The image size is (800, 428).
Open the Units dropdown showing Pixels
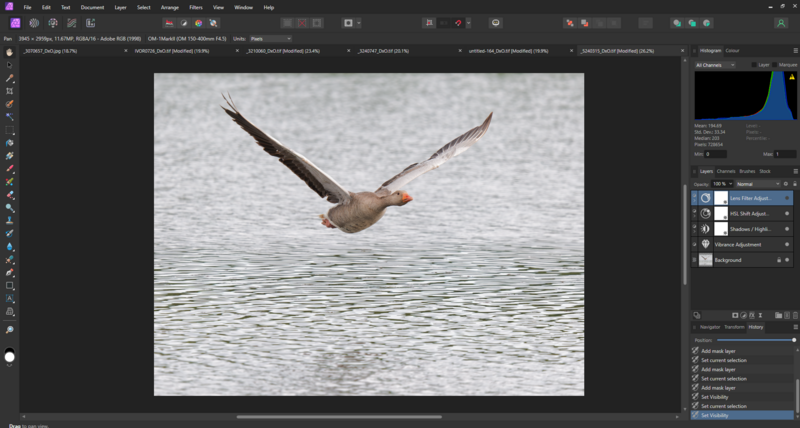pyautogui.click(x=270, y=39)
